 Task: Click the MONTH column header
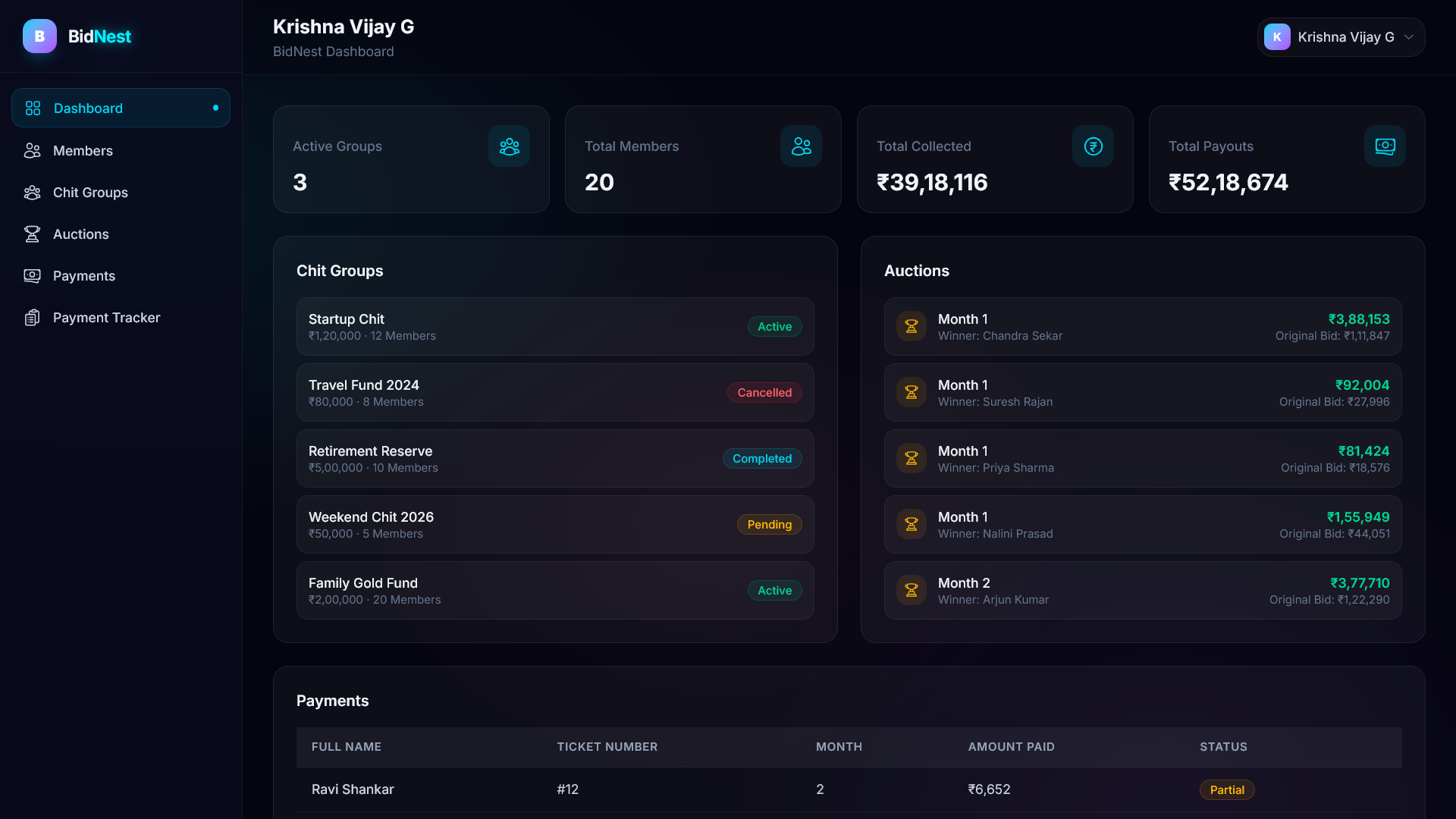click(x=839, y=747)
